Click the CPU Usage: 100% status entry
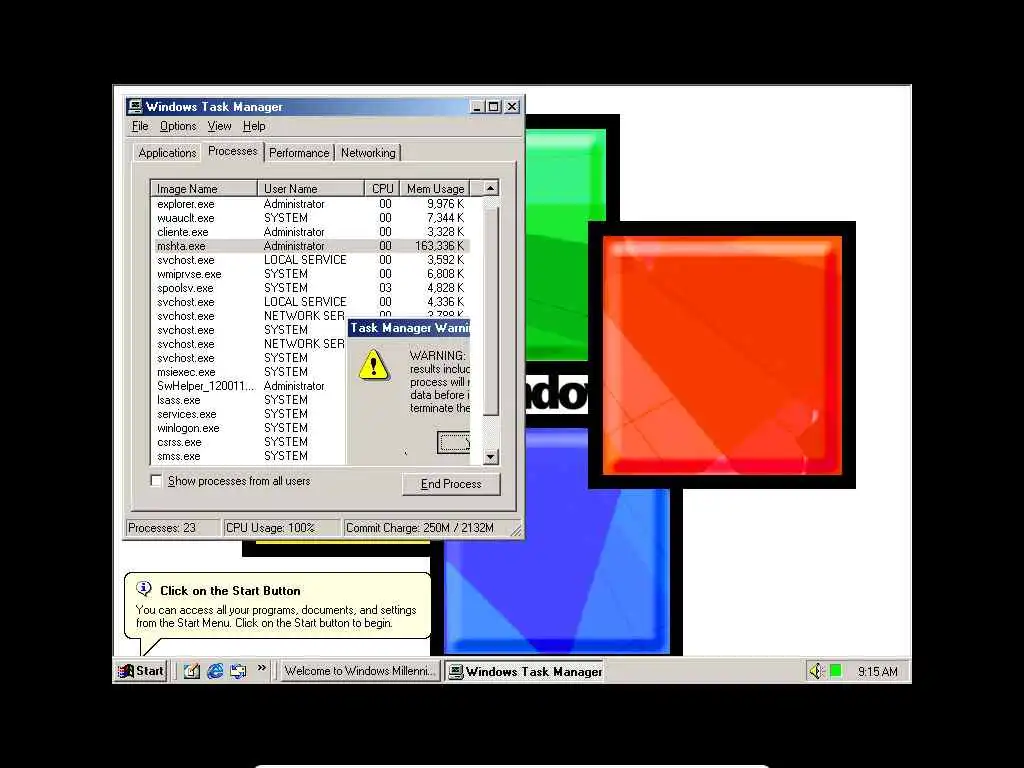The height and width of the screenshot is (768, 1024). tap(281, 528)
